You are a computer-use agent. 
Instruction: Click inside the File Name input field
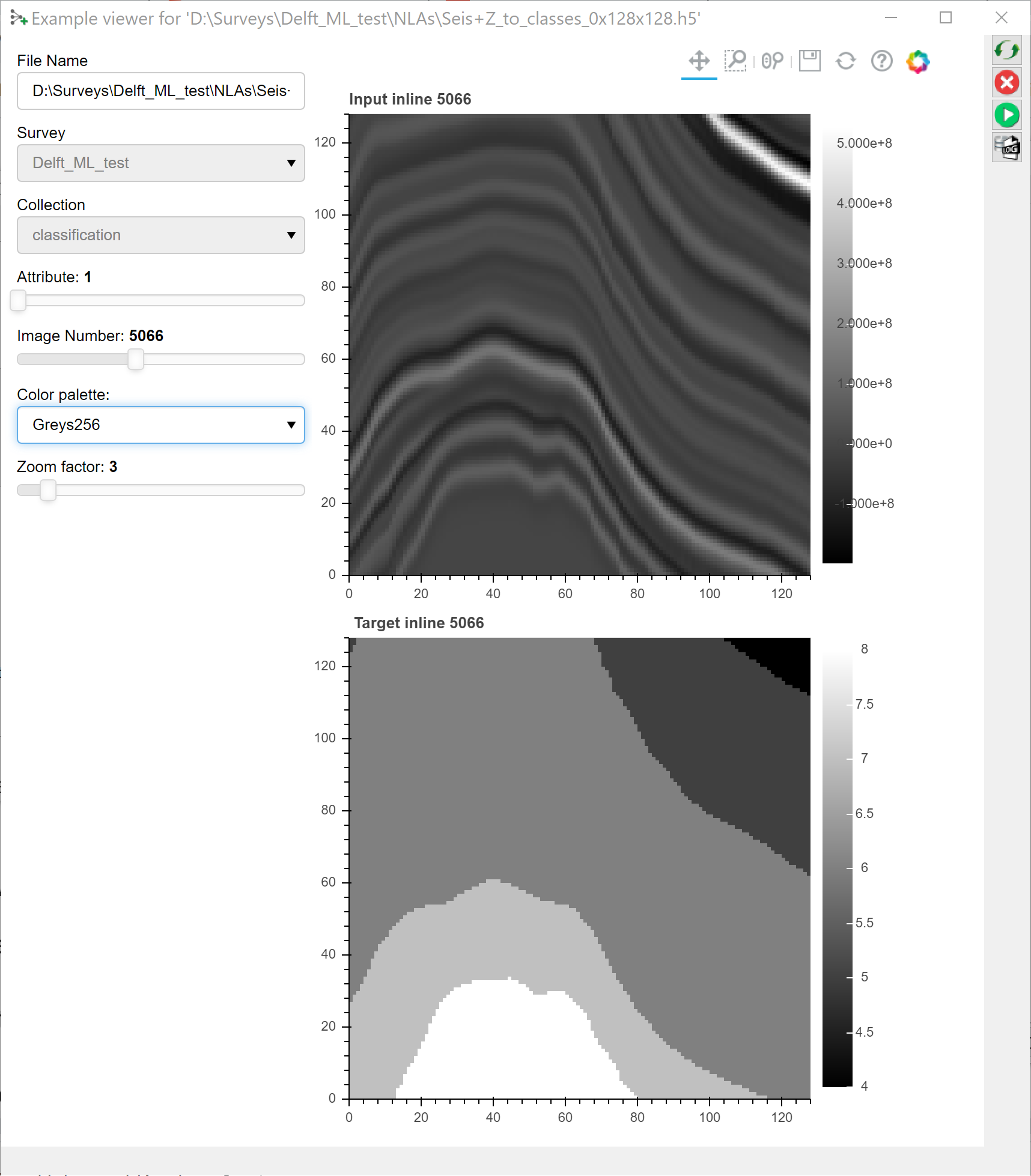(160, 91)
